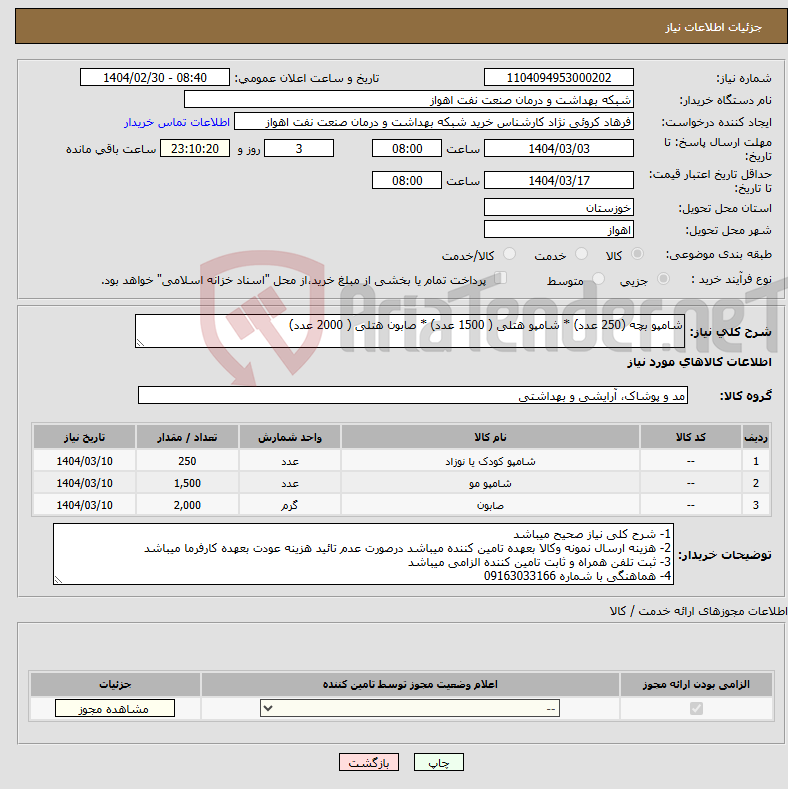
Task: Select the جزیی purchase type radio
Action: [x=663, y=278]
